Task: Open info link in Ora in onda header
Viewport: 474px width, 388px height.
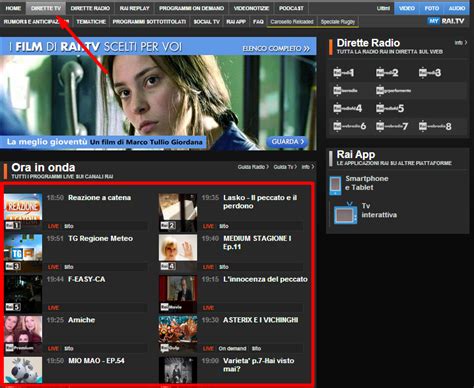Action: [x=307, y=167]
